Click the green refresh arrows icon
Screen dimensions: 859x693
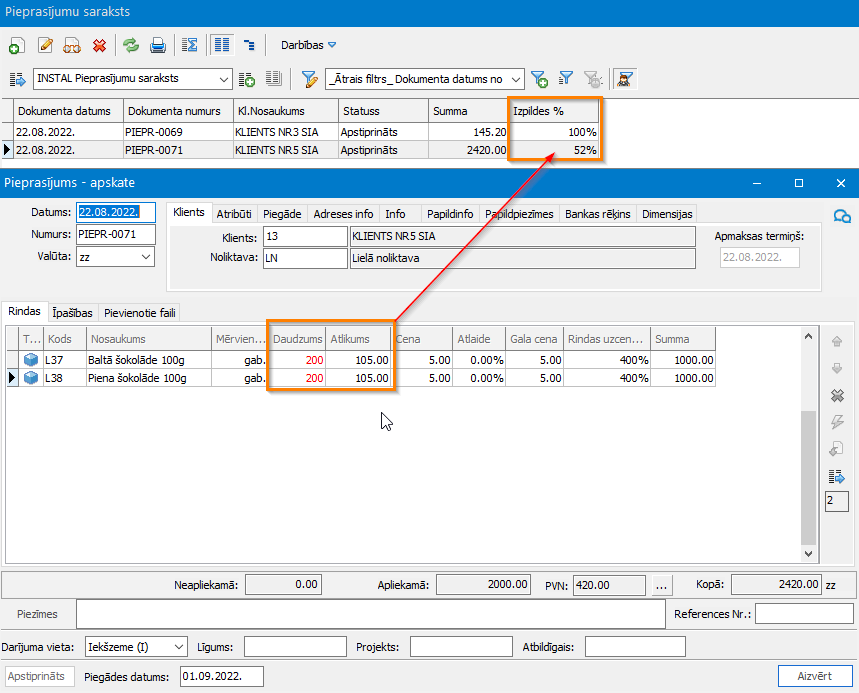point(130,45)
